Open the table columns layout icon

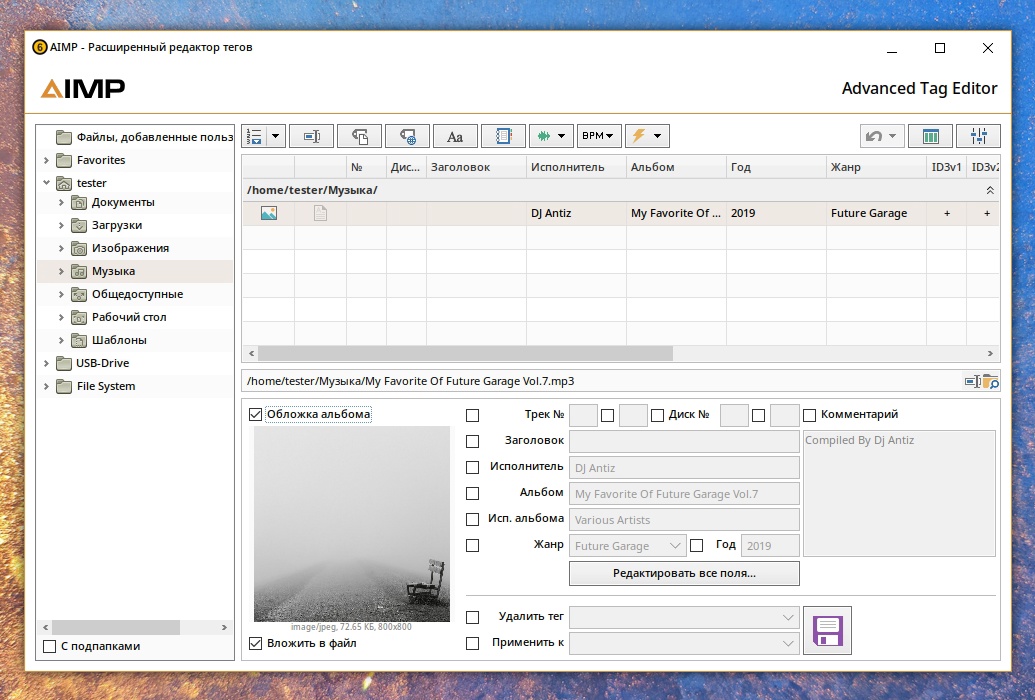930,136
